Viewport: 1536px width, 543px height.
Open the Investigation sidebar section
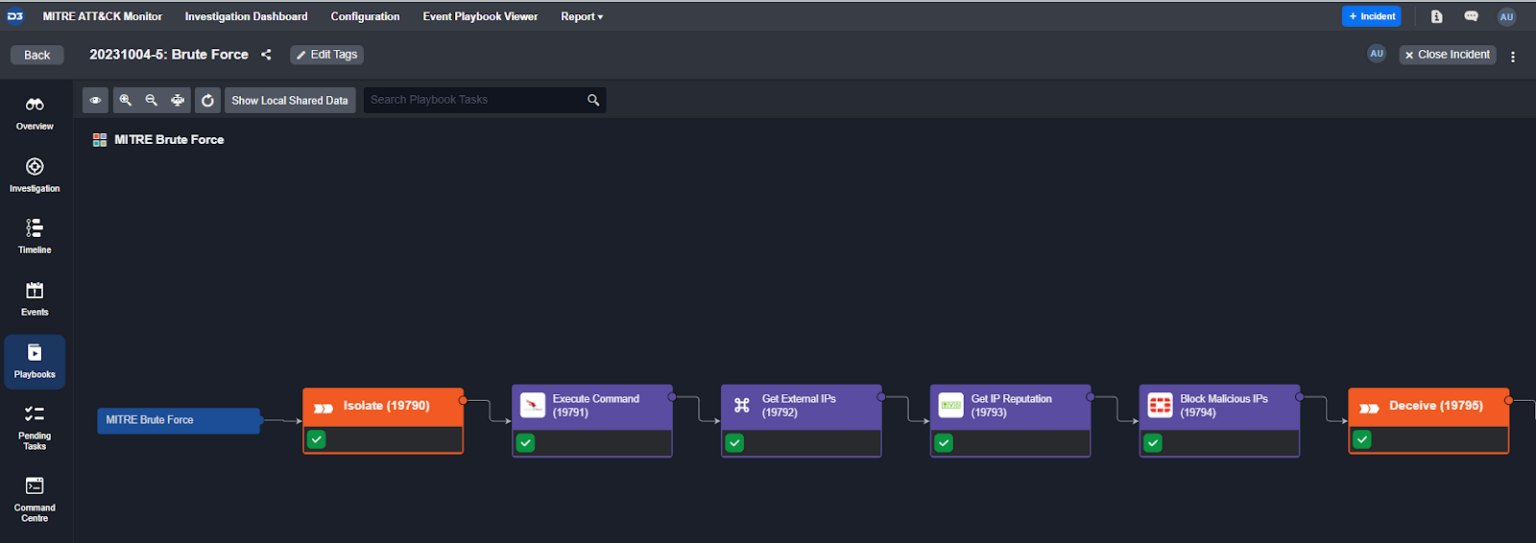pos(34,167)
